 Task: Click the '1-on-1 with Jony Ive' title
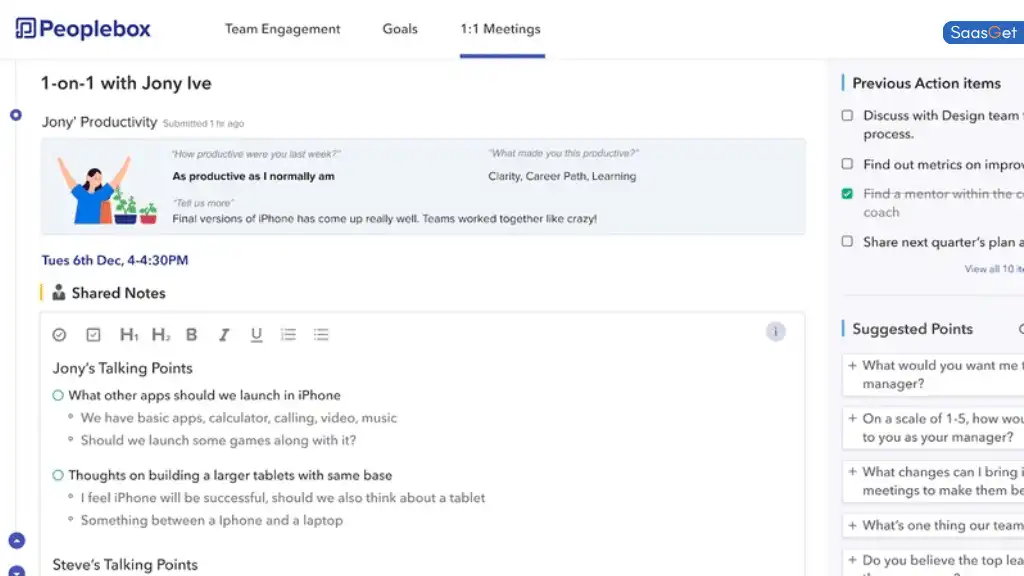126,83
